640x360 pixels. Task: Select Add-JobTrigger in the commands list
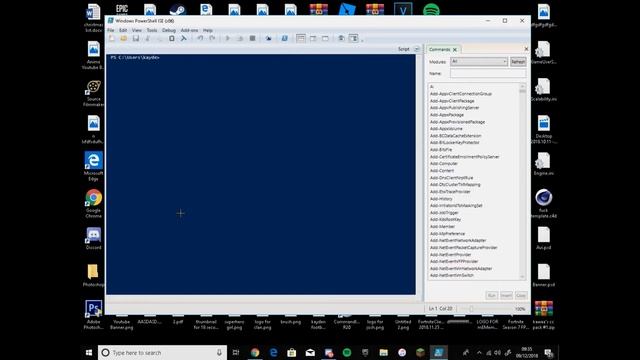(x=444, y=213)
